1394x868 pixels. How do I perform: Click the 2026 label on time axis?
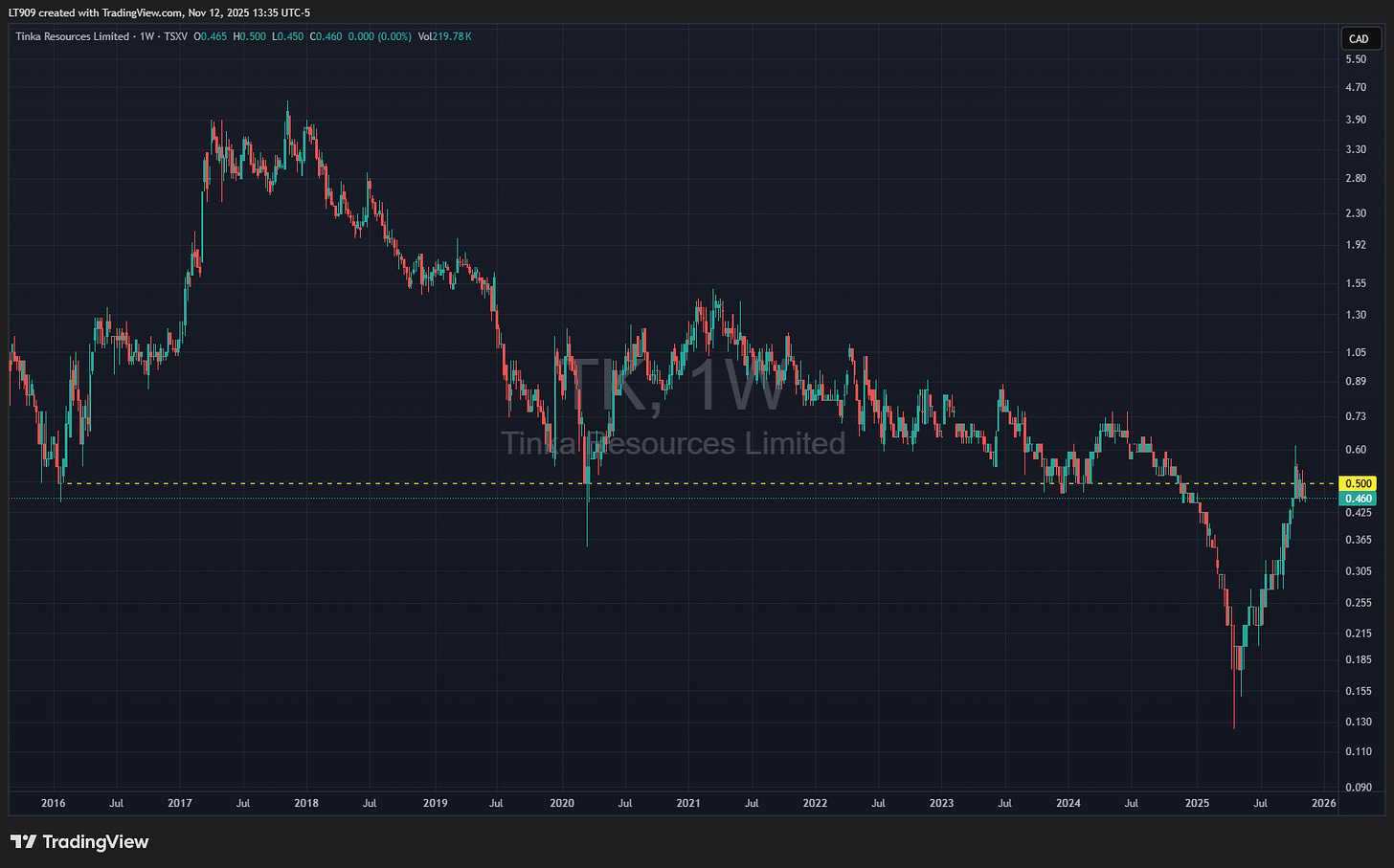click(x=1323, y=803)
